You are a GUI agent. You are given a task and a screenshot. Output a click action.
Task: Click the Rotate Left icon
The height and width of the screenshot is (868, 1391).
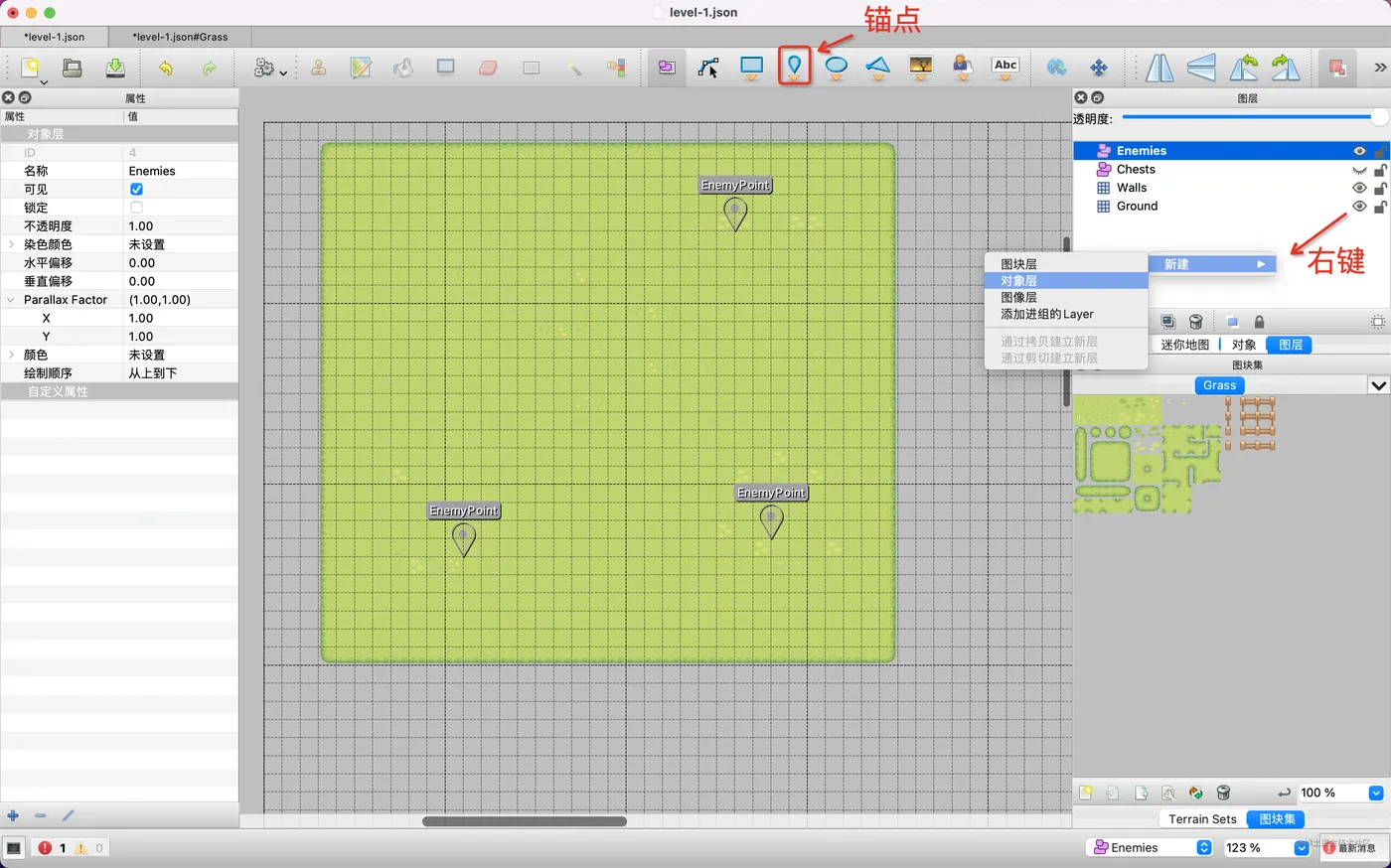point(1244,68)
